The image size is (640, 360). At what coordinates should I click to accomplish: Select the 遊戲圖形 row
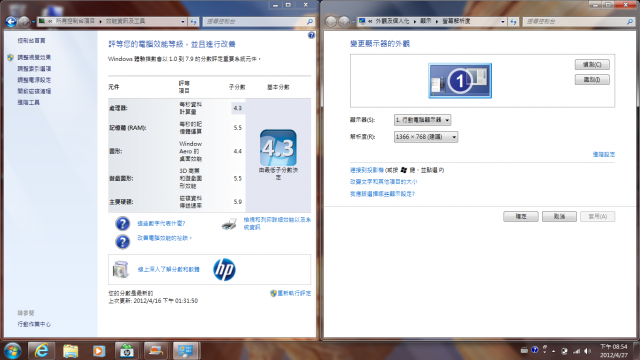coord(177,178)
